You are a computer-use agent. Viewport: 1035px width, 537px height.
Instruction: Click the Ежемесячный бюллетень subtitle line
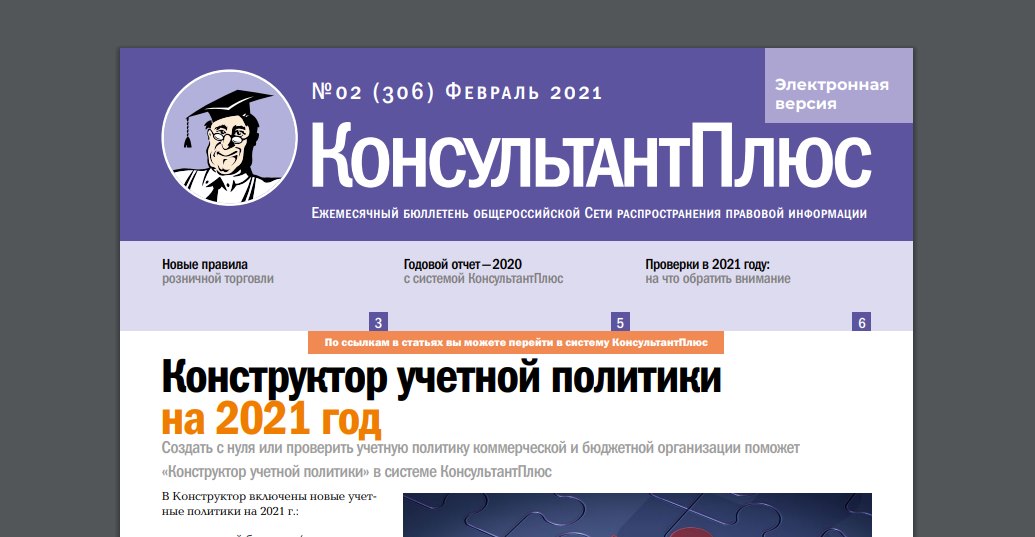589,213
